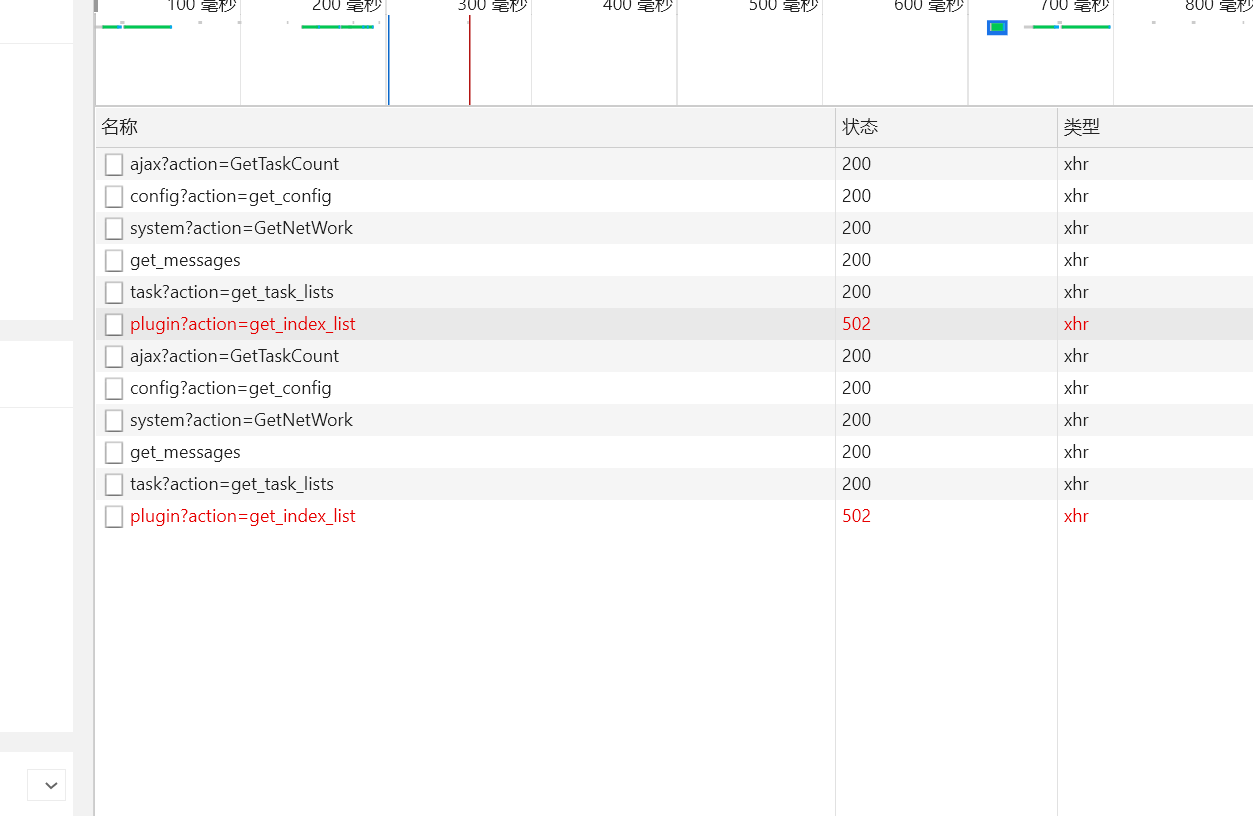Image resolution: width=1253 pixels, height=816 pixels.
Task: Click the file icon of second task?action=get_task_lists request
Action: click(x=114, y=484)
